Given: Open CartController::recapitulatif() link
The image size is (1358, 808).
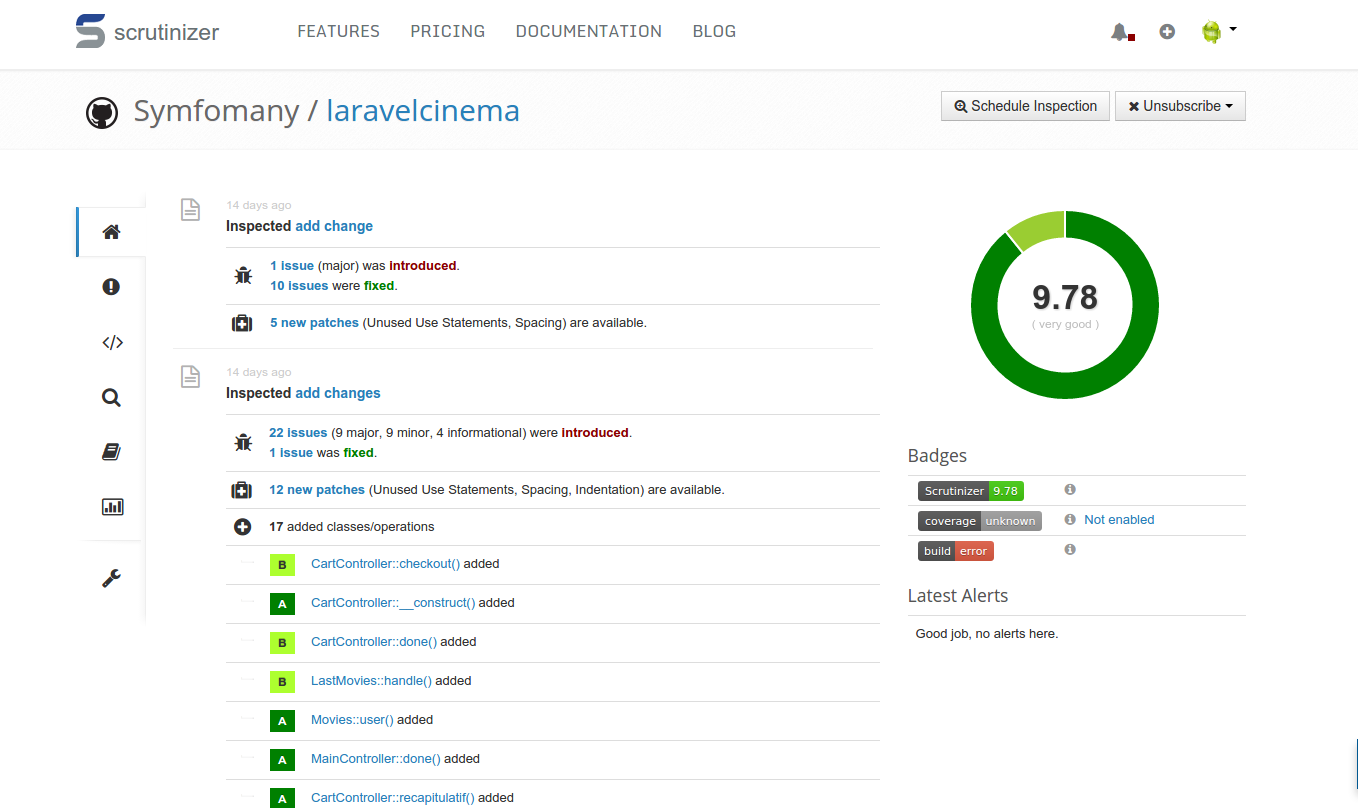Looking at the screenshot, I should tap(393, 798).
